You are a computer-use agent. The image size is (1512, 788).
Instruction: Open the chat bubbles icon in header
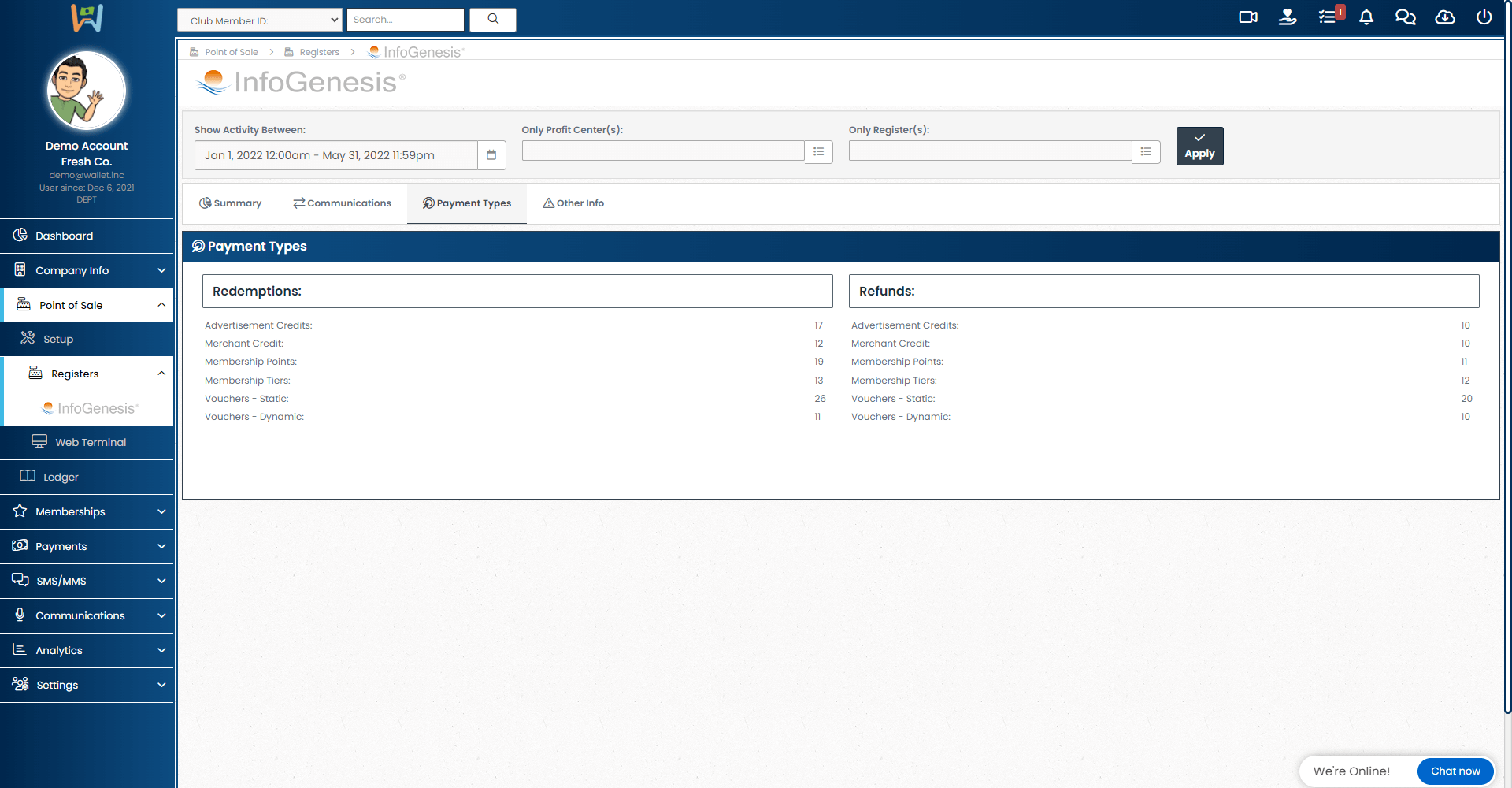click(1405, 17)
